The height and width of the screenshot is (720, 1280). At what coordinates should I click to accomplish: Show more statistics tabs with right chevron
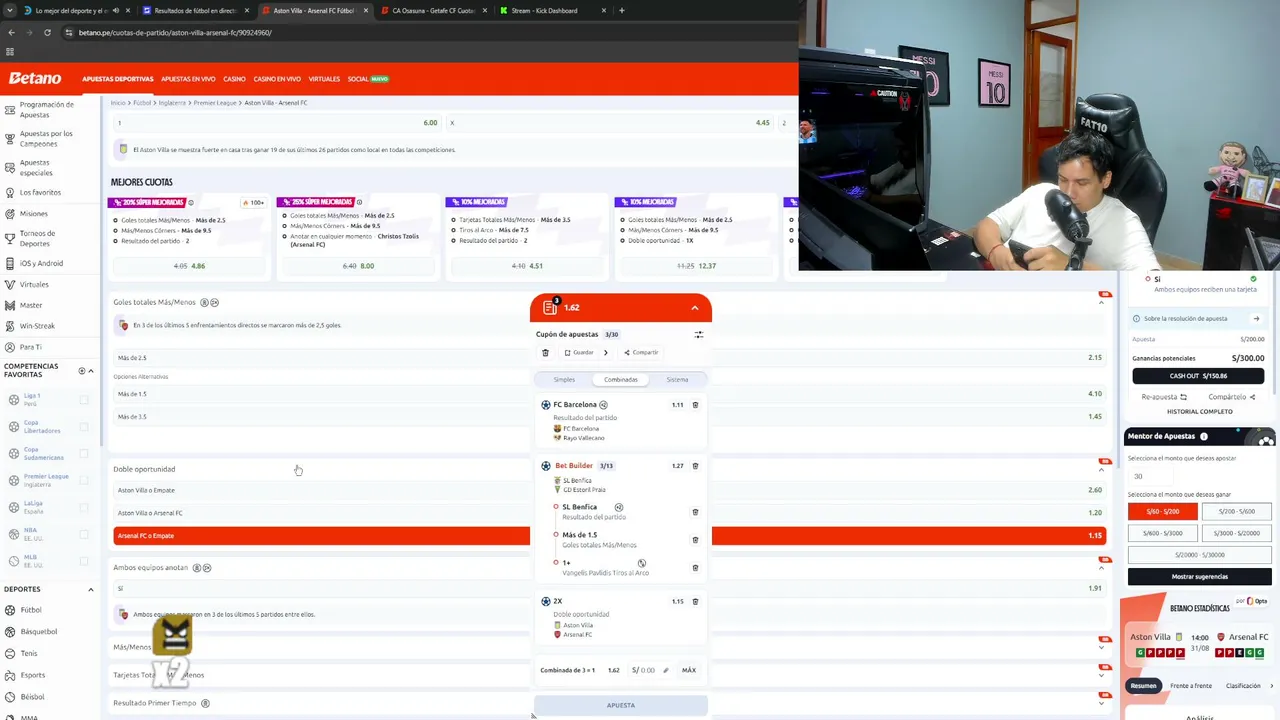coord(1270,686)
